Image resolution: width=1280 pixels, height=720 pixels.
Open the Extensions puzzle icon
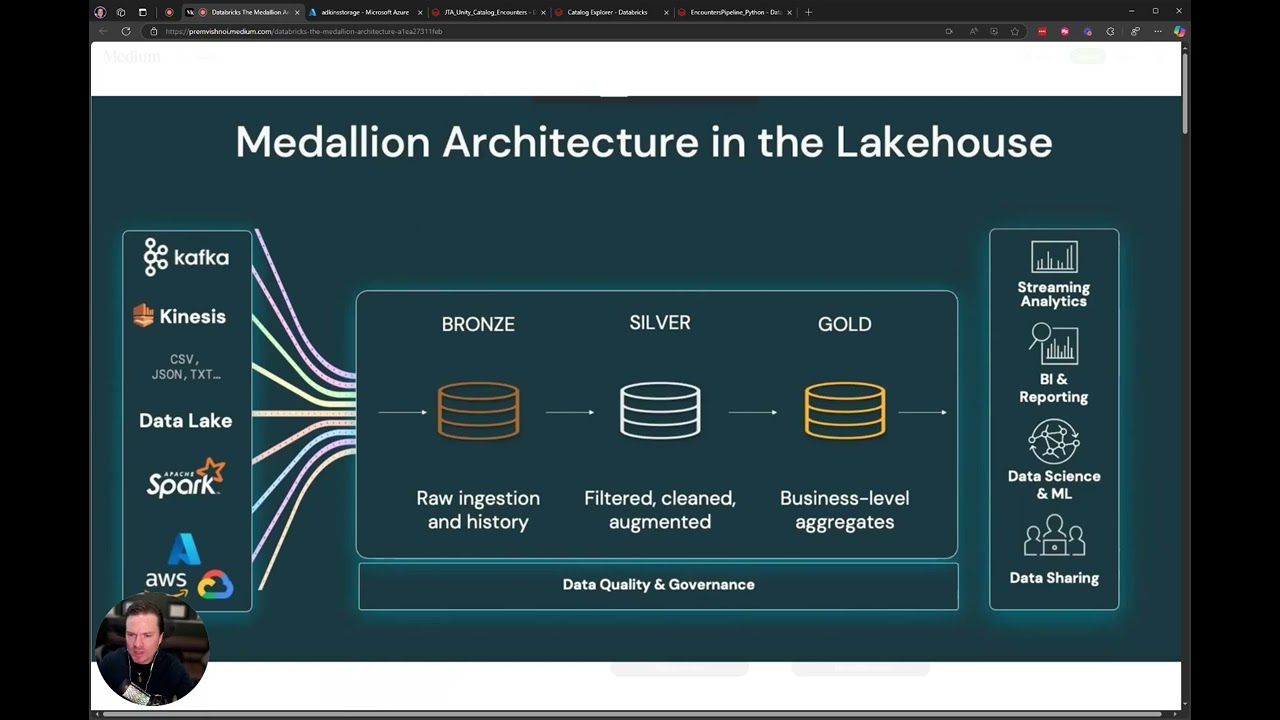click(x=1110, y=31)
